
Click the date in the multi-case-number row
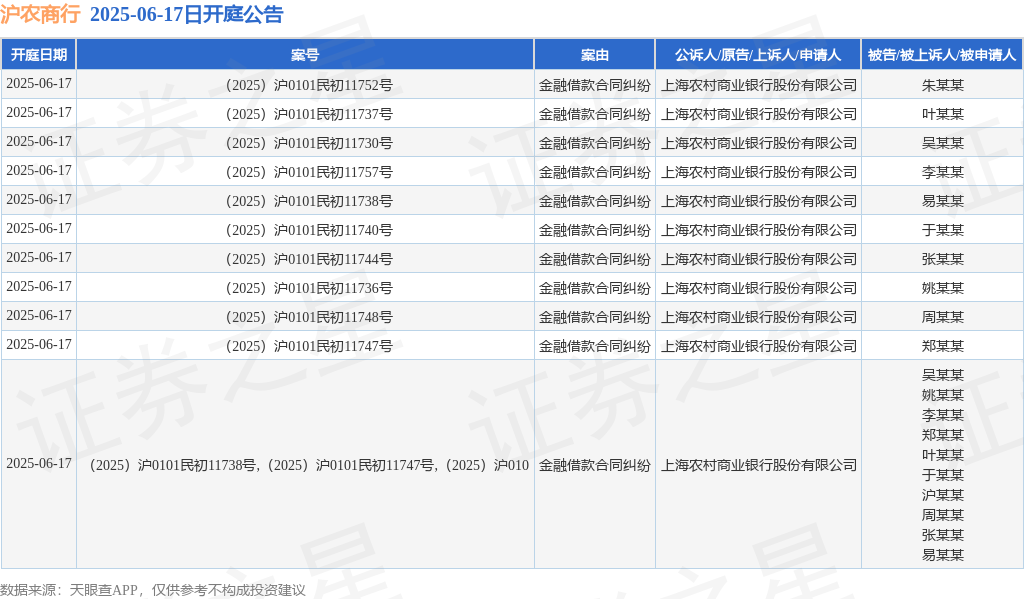[x=39, y=464]
